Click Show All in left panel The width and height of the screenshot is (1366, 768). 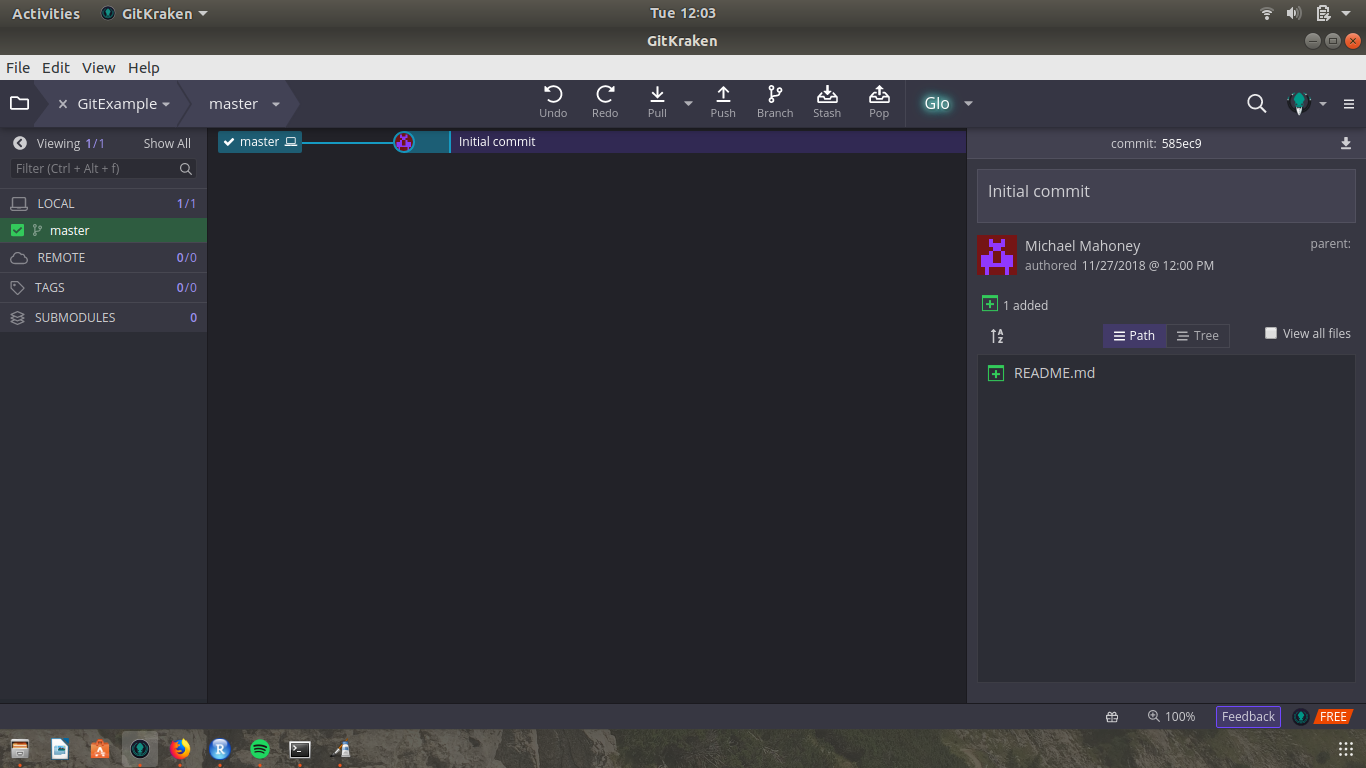pos(167,144)
